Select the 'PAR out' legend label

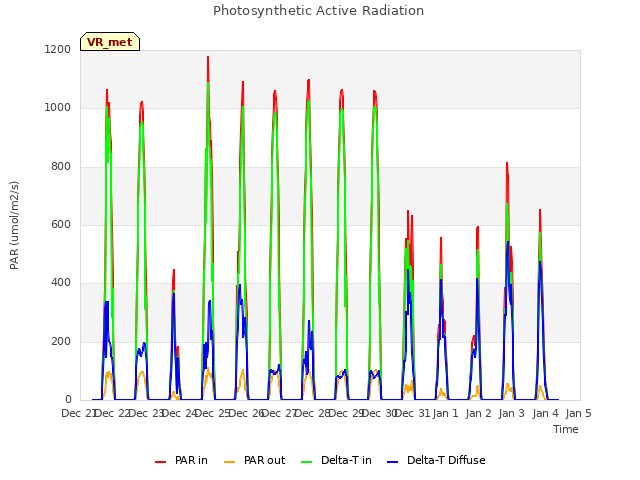(x=264, y=460)
